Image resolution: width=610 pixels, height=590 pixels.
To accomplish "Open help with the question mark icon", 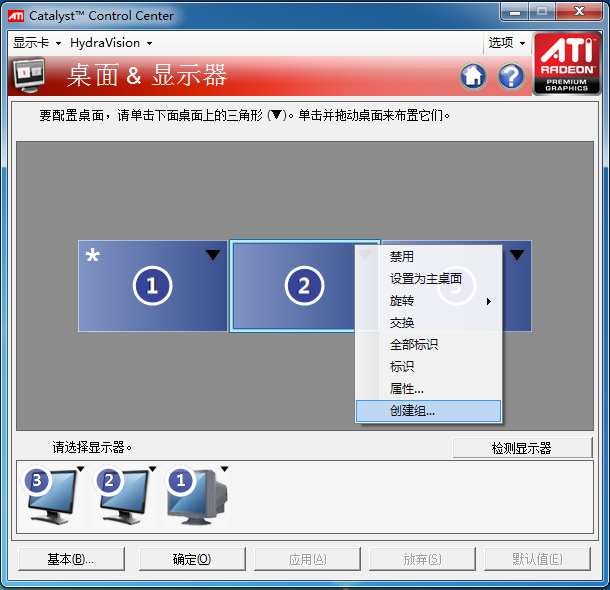I will point(511,76).
